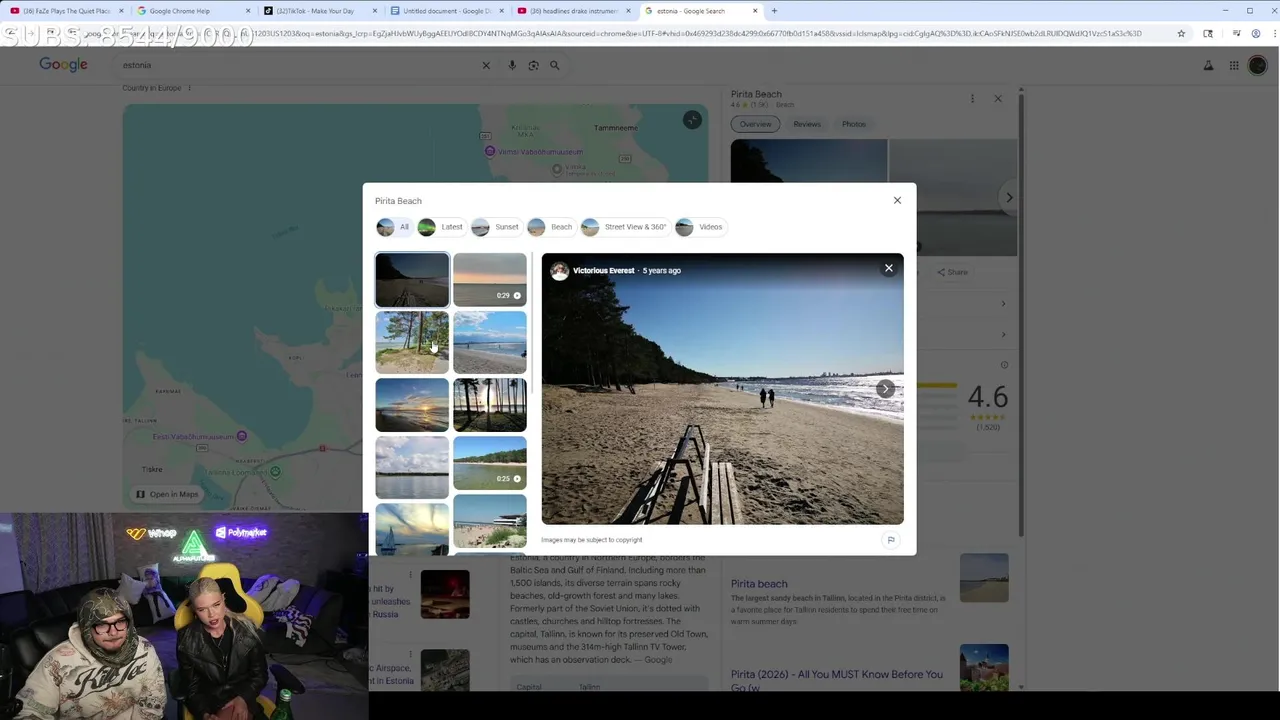Image resolution: width=1280 pixels, height=720 pixels.
Task: Advance the side panel photo carousel
Action: click(1009, 198)
